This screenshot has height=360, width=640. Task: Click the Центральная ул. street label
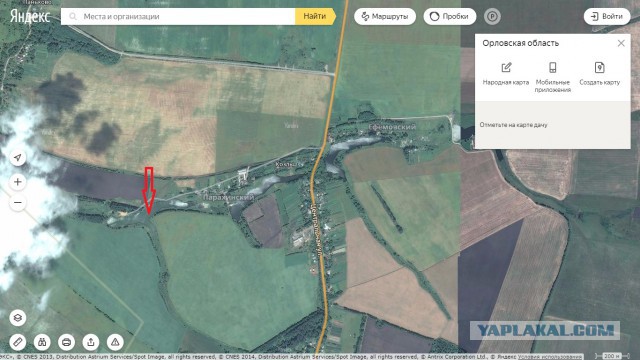(x=318, y=230)
